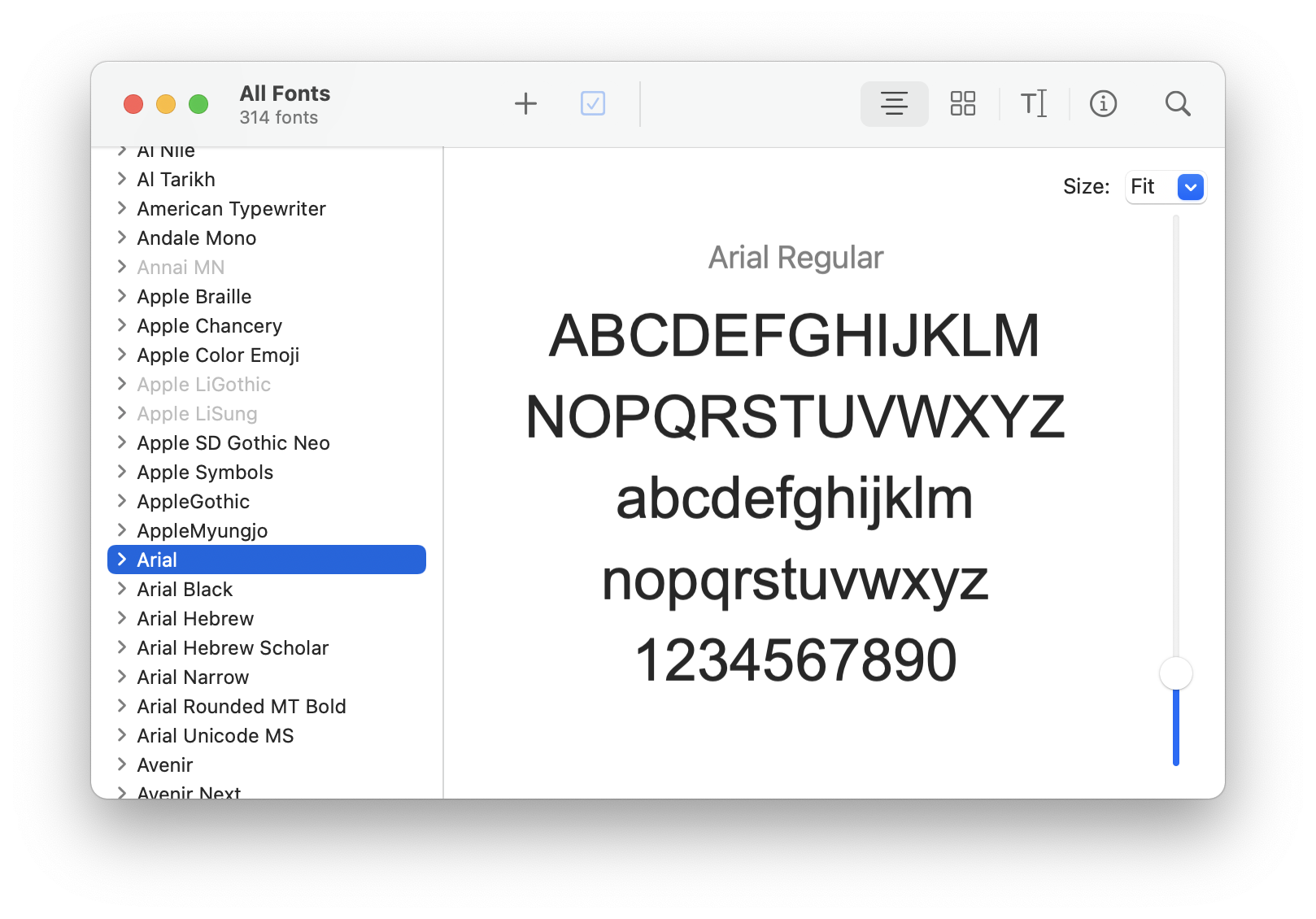Select Apple LiSung in font list

pyautogui.click(x=267, y=413)
